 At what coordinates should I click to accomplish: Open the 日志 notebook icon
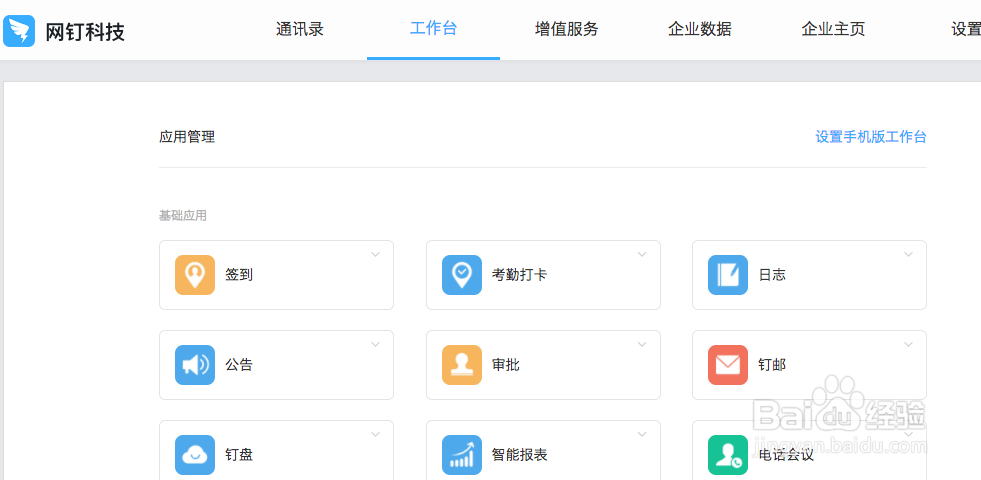(728, 275)
